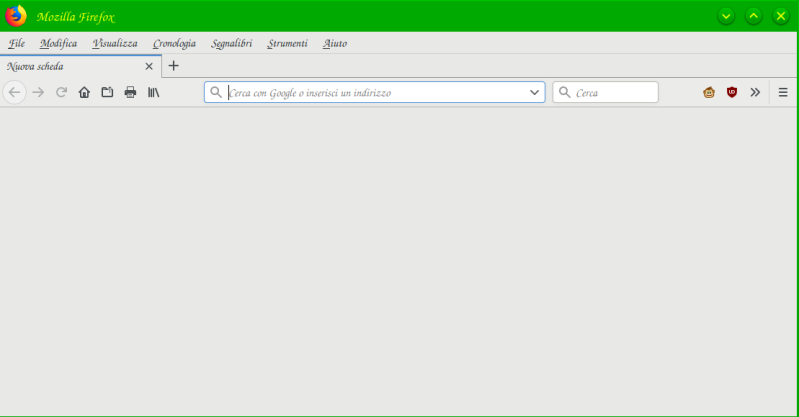The image size is (799, 417).
Task: Open the Library icon
Action: (153, 92)
